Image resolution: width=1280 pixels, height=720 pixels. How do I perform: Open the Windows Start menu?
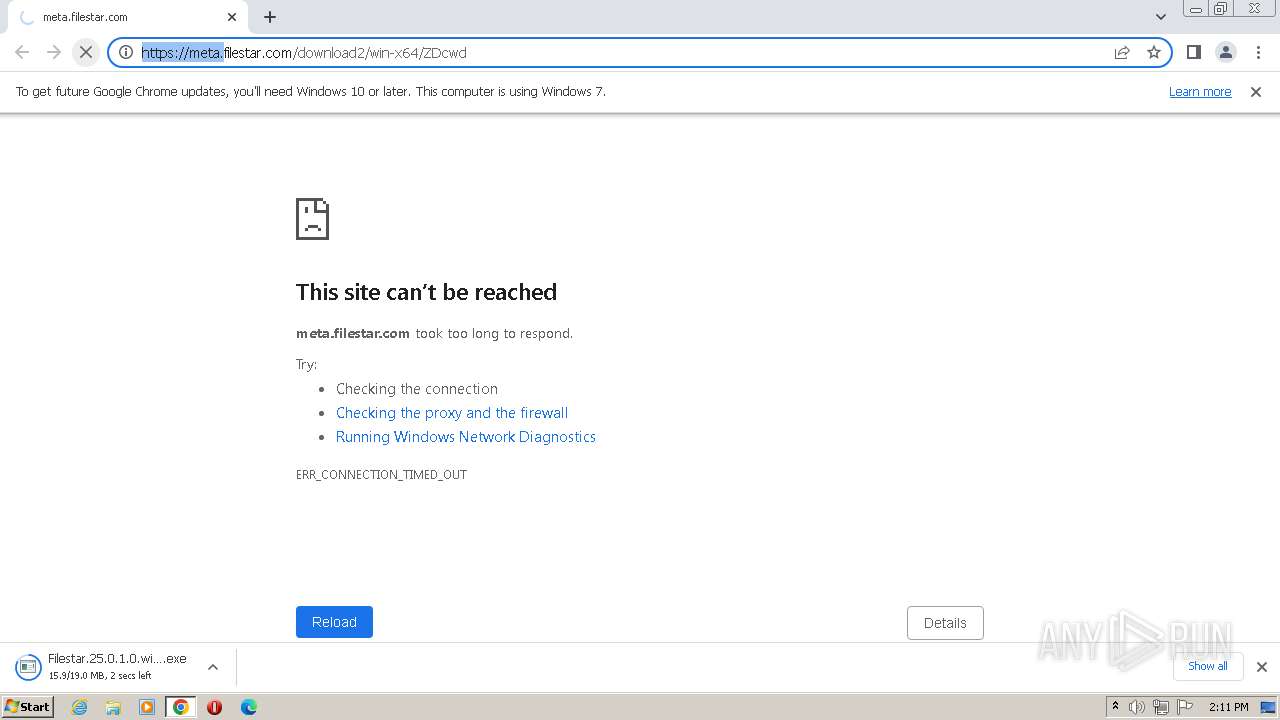tap(27, 706)
